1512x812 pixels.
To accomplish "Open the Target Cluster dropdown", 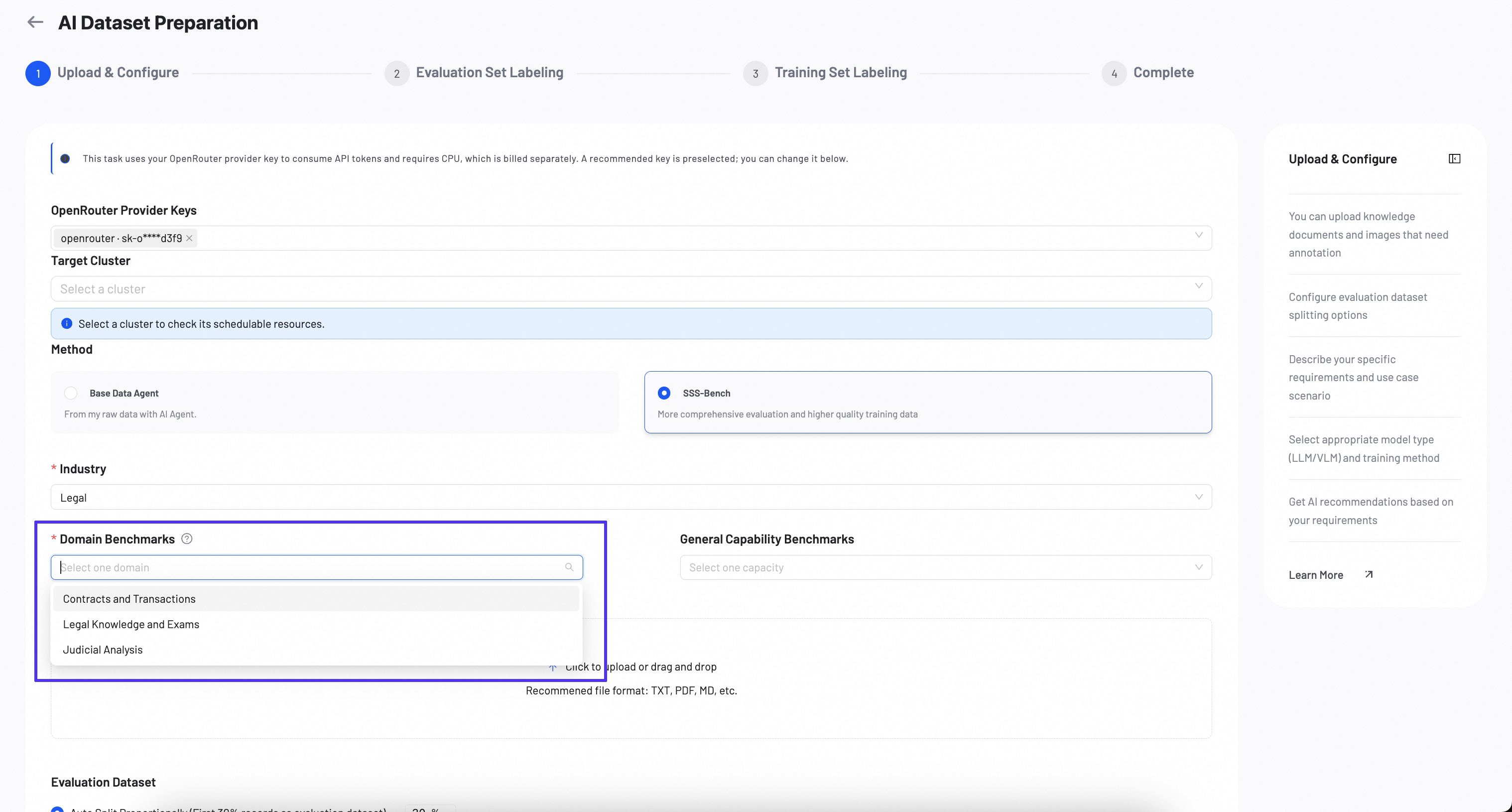I will coord(631,289).
